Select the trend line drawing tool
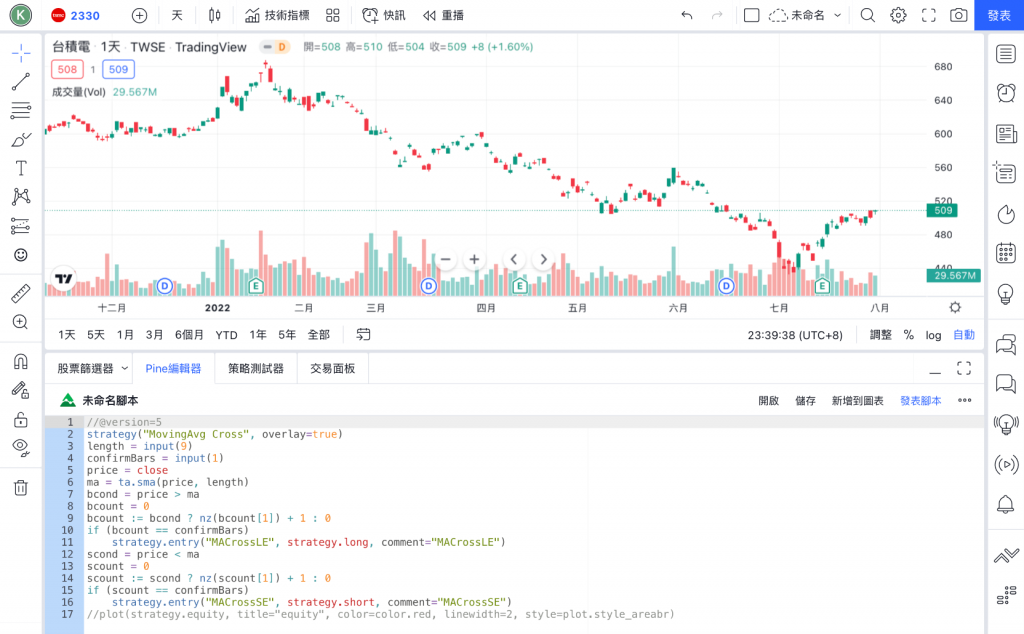This screenshot has height=634, width=1024. pos(20,82)
